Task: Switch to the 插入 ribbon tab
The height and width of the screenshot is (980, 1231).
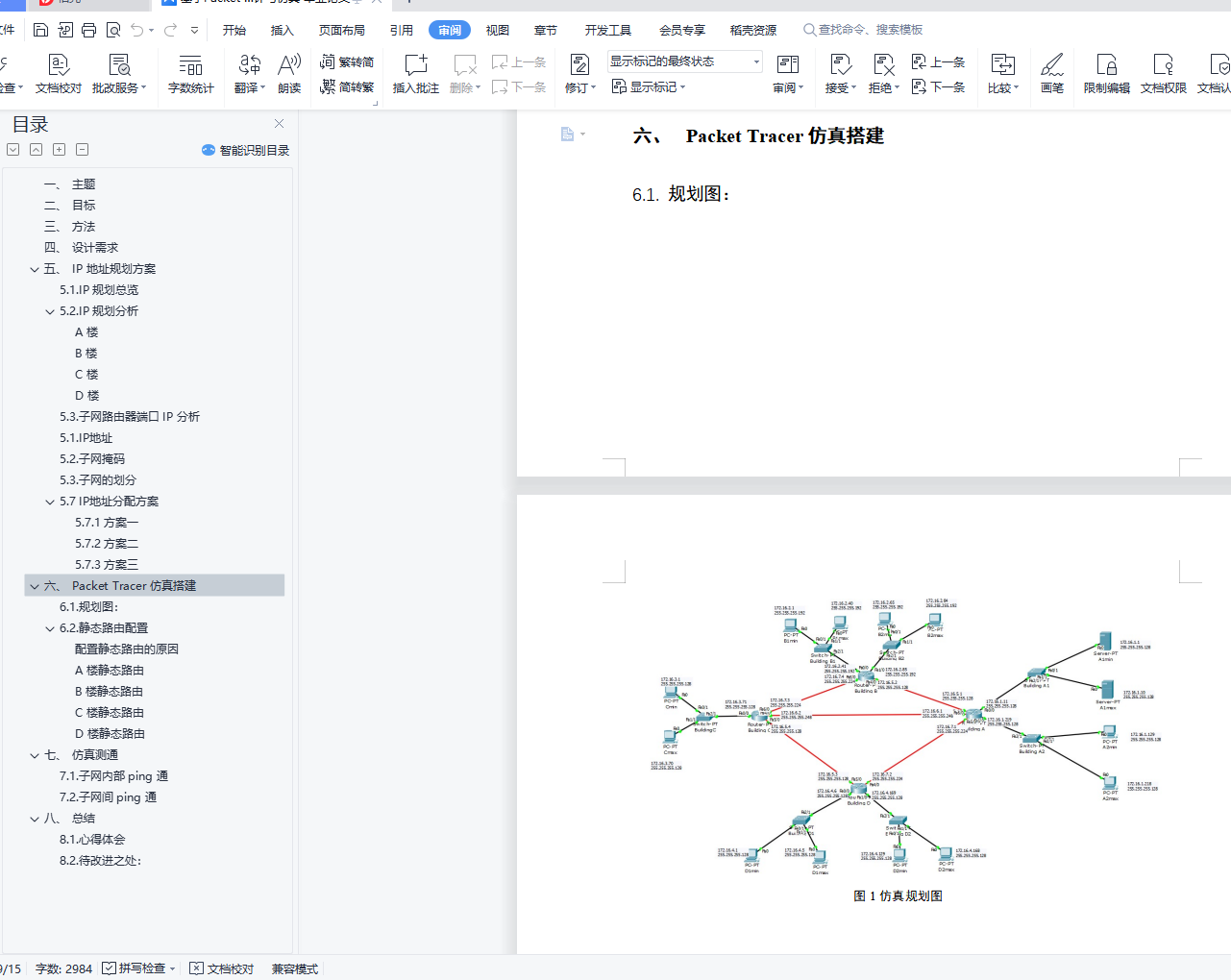Action: [x=283, y=31]
